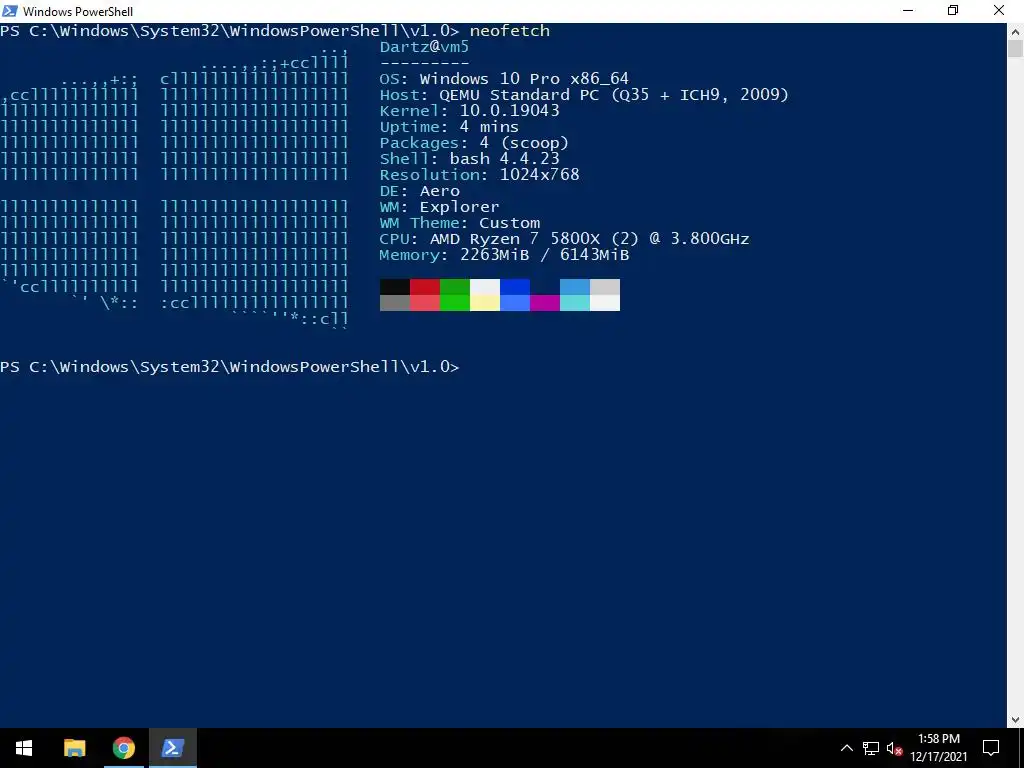
Task: Click the 'Resolution: 1024x768' line
Action: 479,175
